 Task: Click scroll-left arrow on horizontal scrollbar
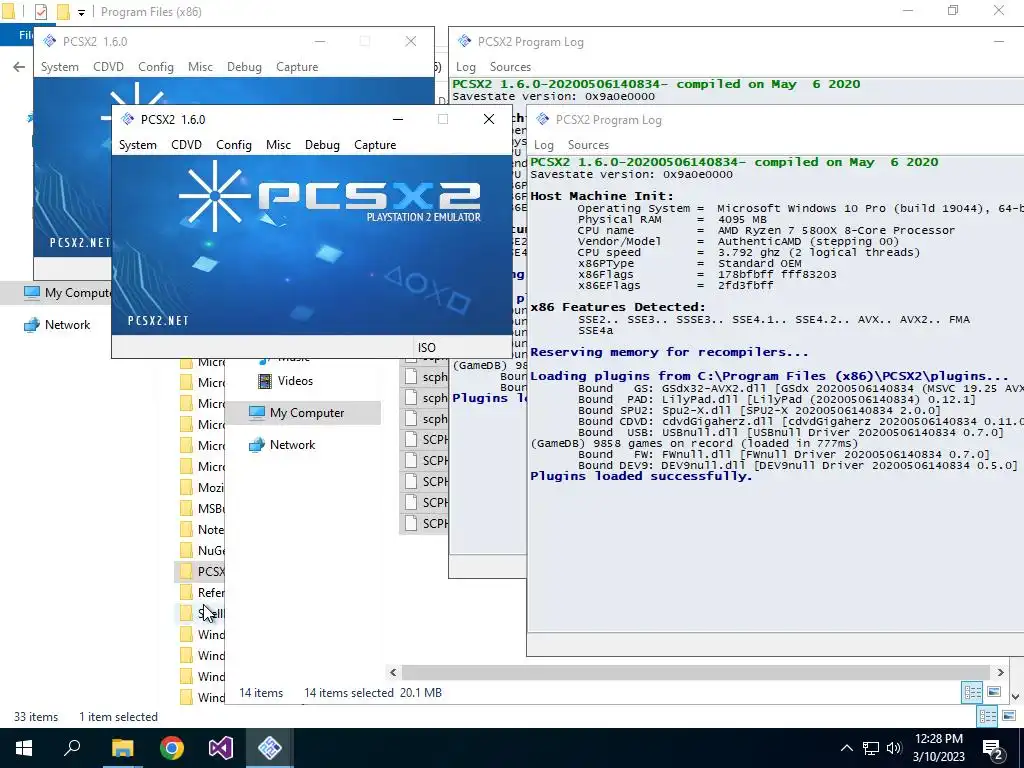pyautogui.click(x=393, y=672)
